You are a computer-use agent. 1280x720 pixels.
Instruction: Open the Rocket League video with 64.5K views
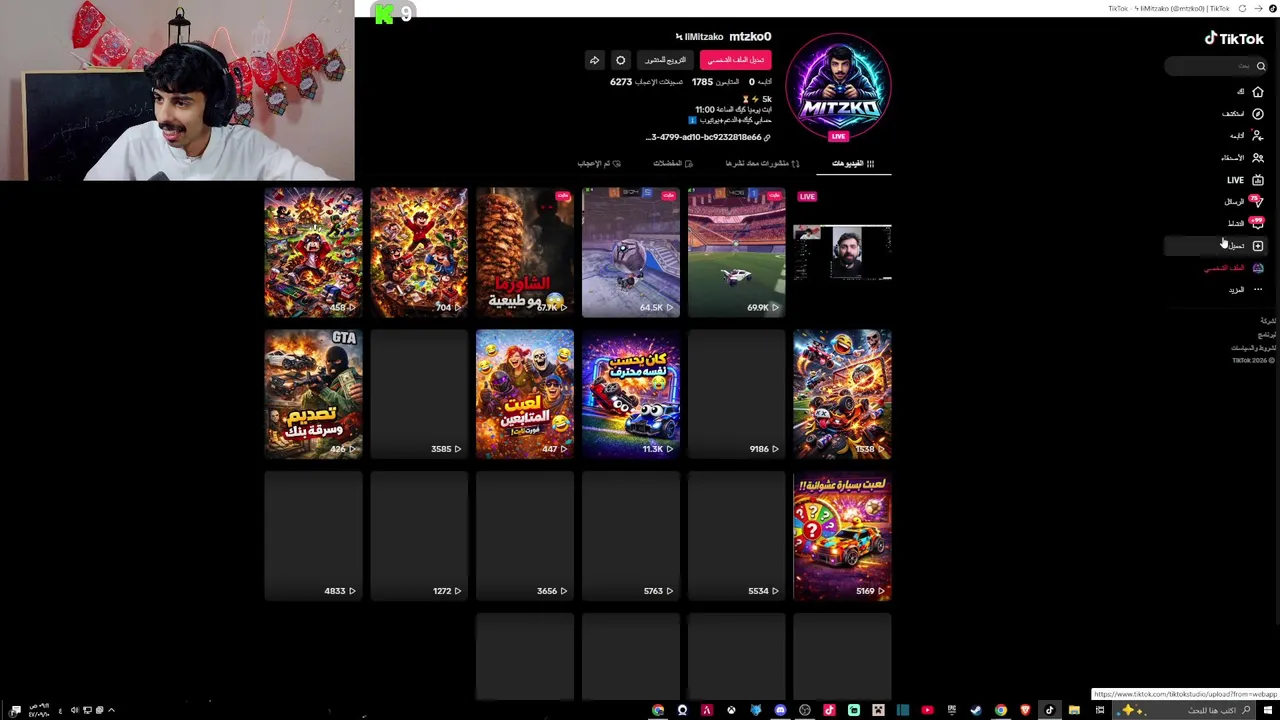coord(630,252)
